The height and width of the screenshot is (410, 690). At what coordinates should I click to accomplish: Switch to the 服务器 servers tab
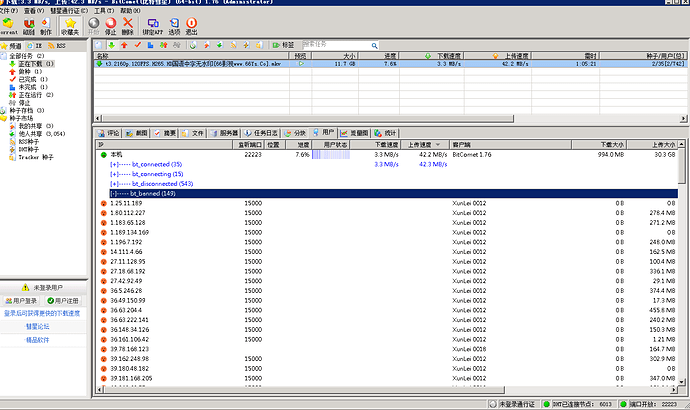click(x=224, y=133)
